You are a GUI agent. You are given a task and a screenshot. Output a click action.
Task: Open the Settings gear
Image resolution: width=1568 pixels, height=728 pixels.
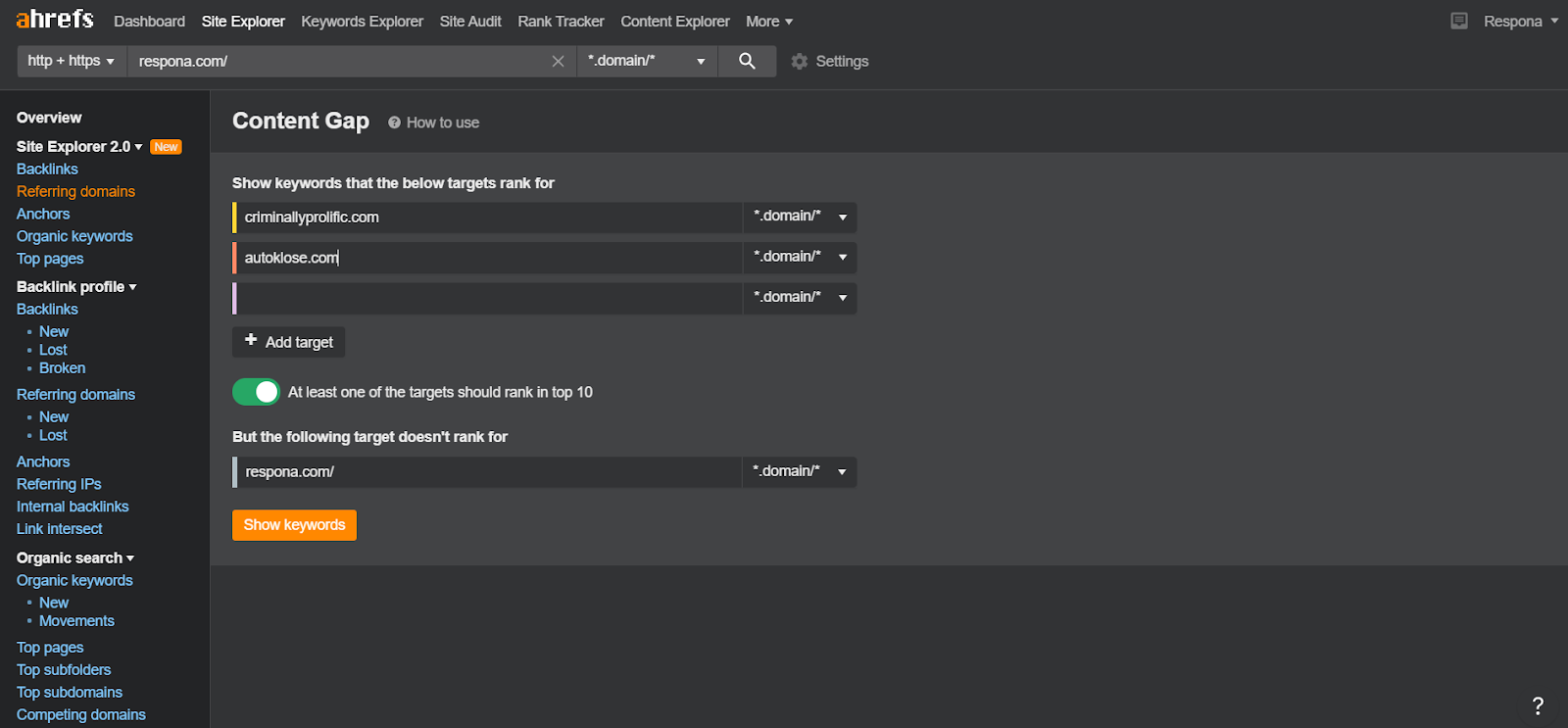800,61
